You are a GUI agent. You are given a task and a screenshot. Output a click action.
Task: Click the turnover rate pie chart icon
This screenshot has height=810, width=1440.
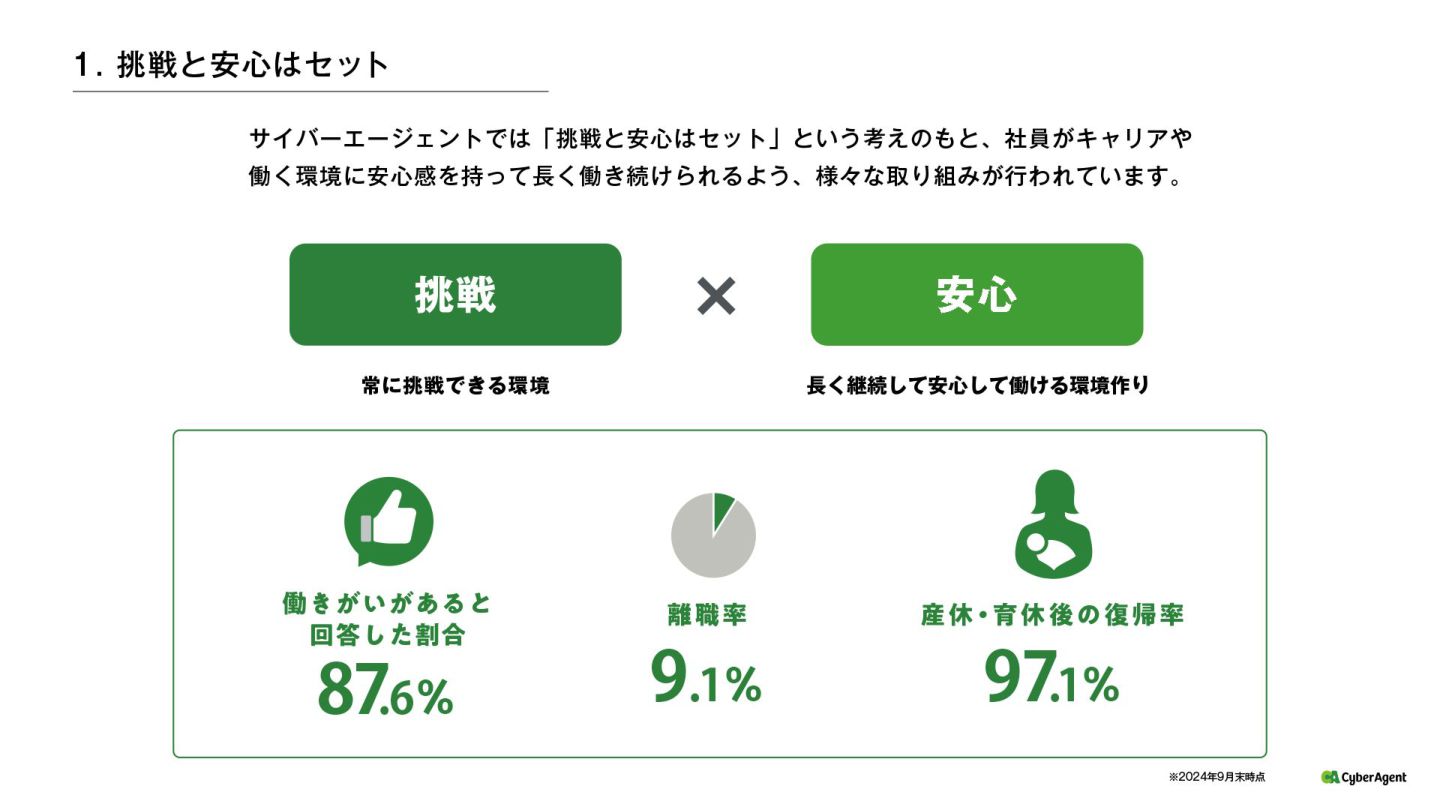coord(713,535)
